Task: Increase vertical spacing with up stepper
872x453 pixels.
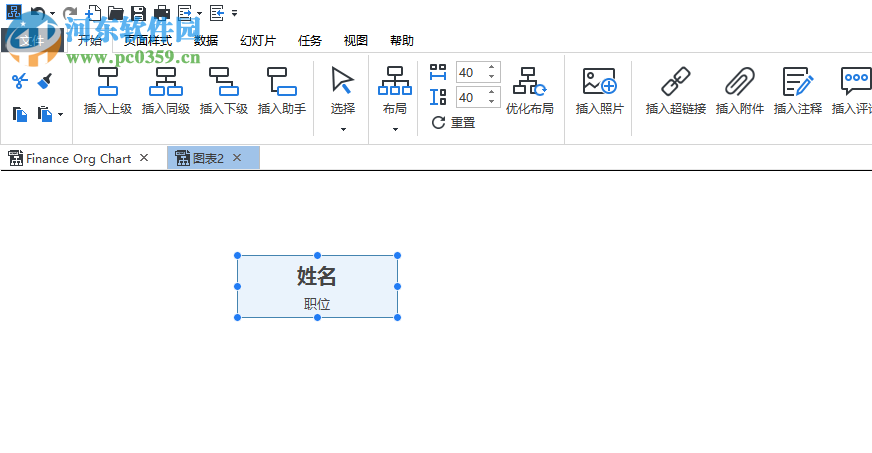Action: point(492,92)
